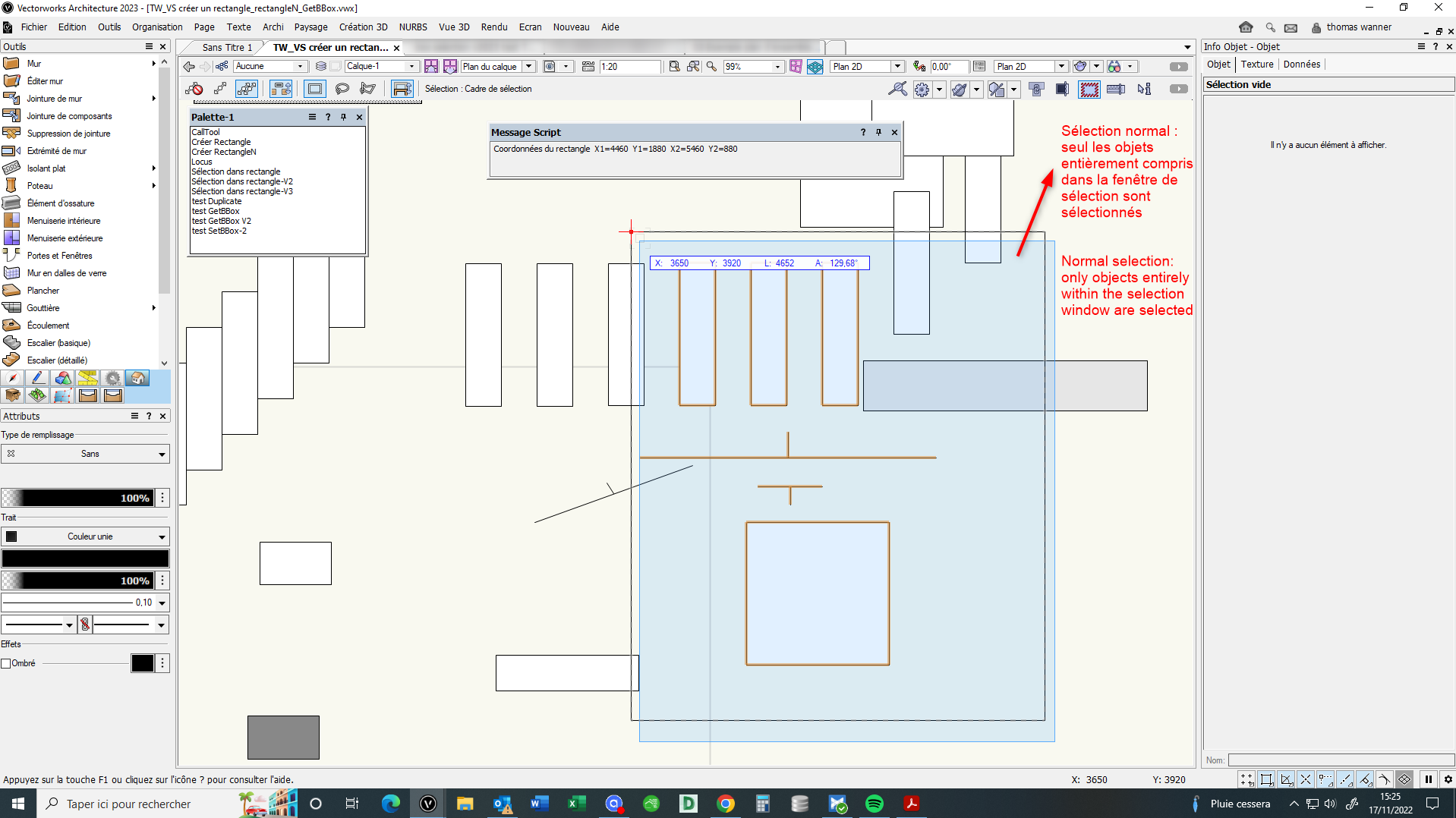The width and height of the screenshot is (1456, 818).
Task: Open the Organisation menu
Action: pos(157,27)
